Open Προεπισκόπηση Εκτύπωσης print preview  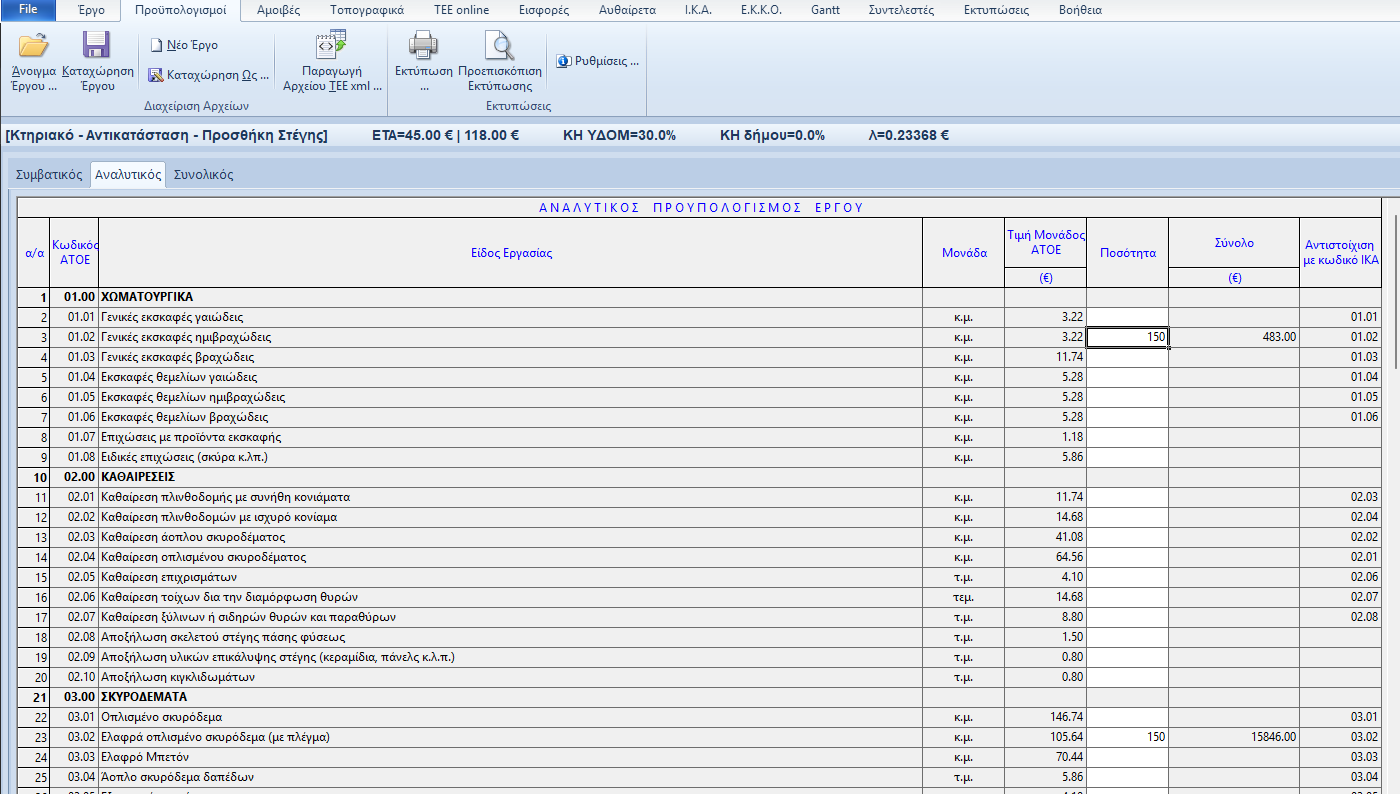tap(499, 46)
